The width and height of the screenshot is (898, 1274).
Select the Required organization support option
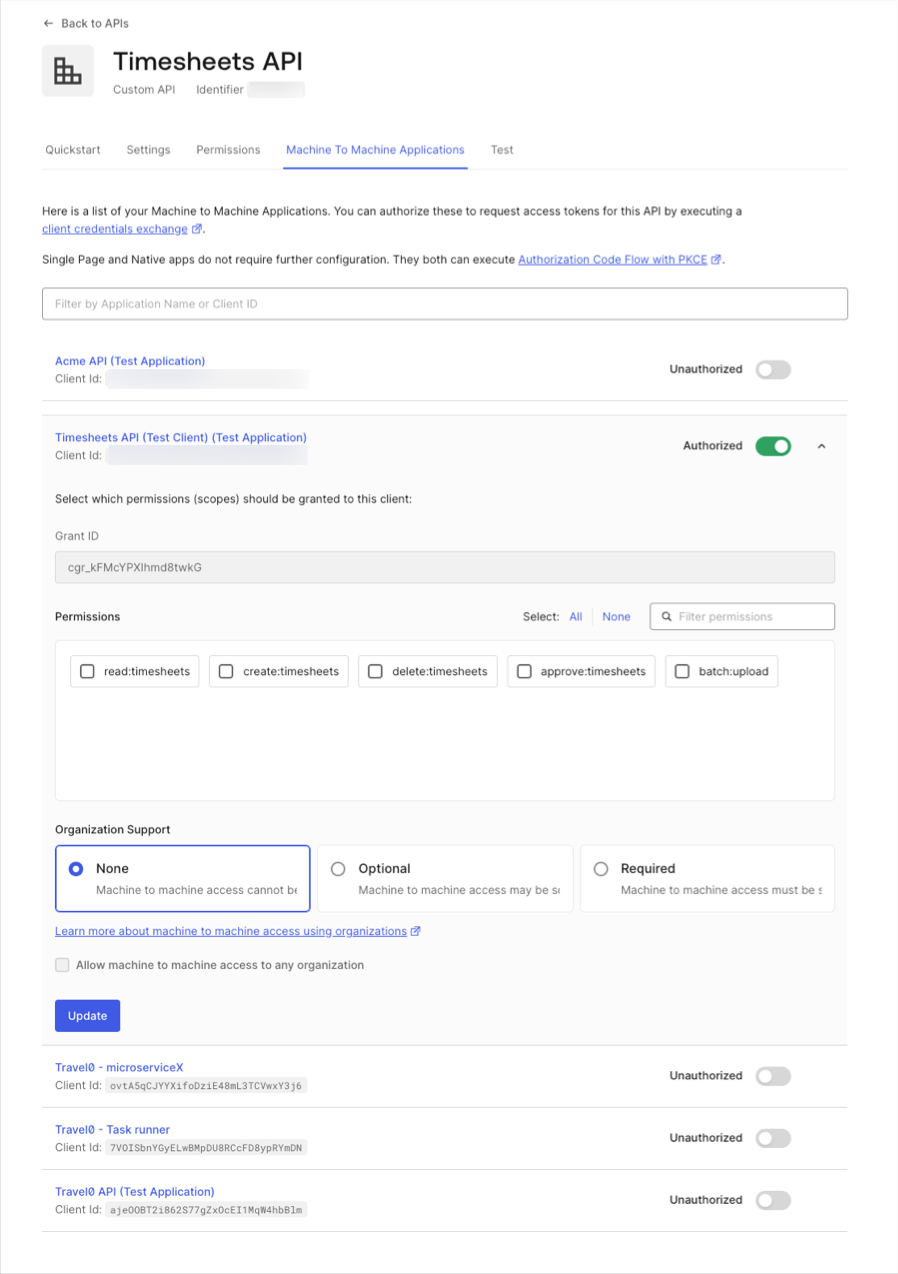click(600, 868)
